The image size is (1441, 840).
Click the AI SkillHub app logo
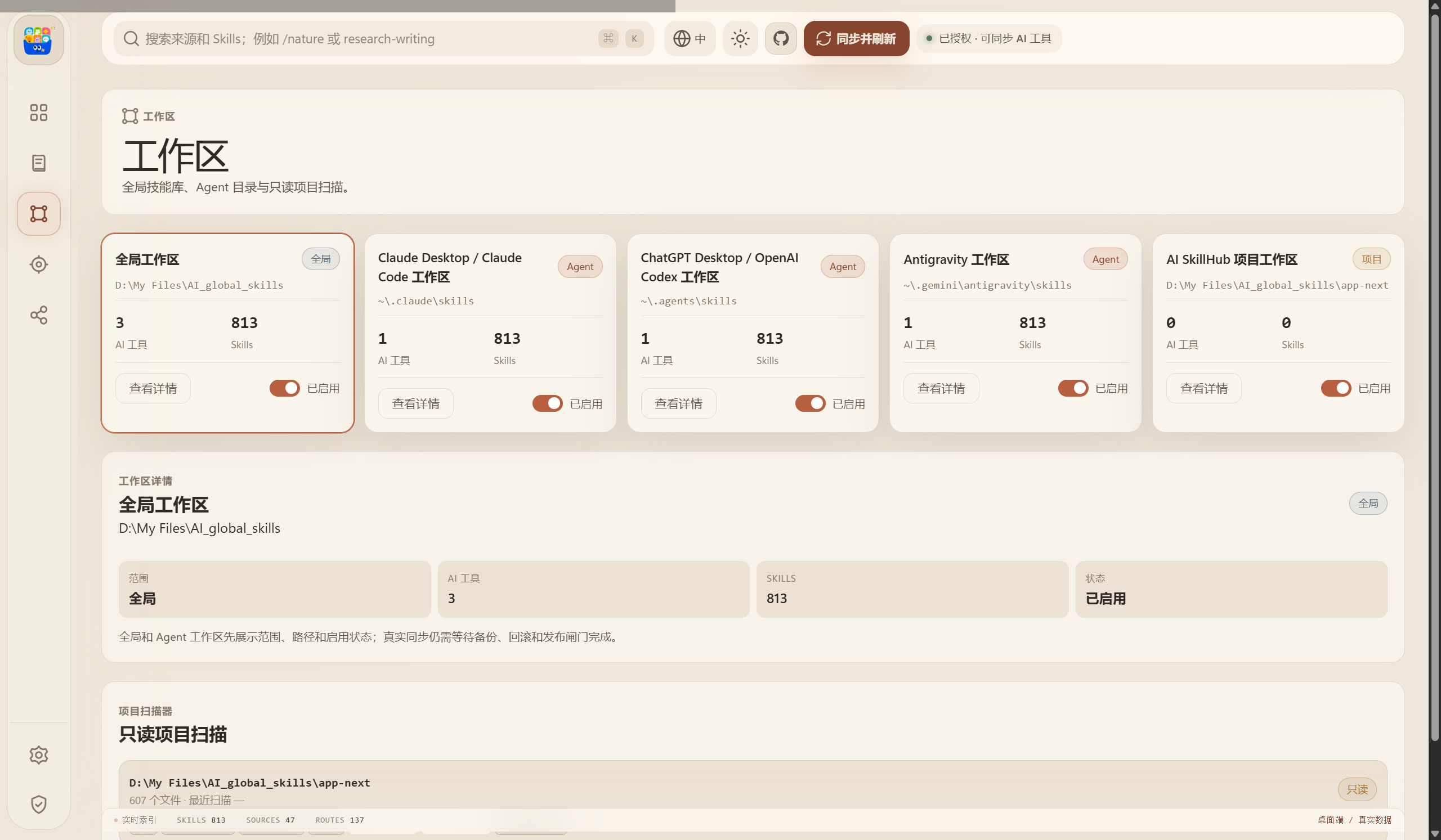click(38, 40)
